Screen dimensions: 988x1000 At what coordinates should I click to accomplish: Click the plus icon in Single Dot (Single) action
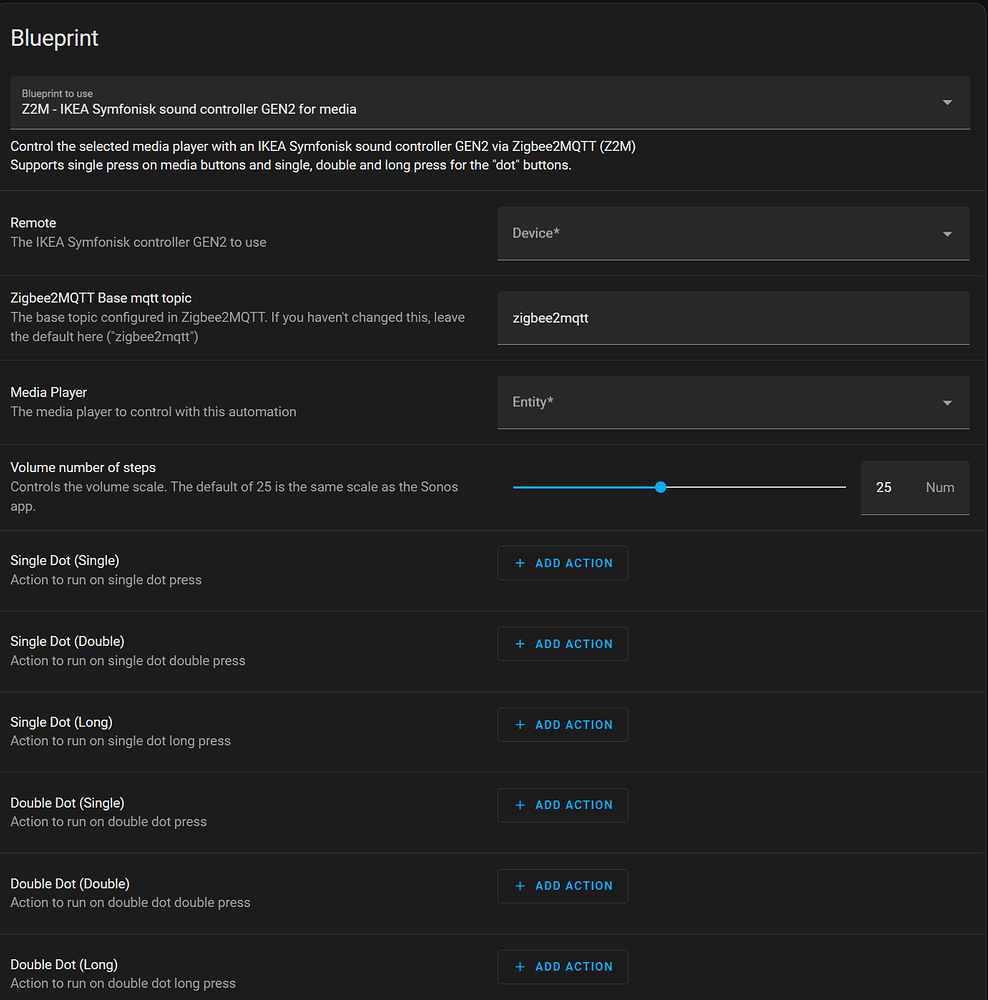[520, 562]
